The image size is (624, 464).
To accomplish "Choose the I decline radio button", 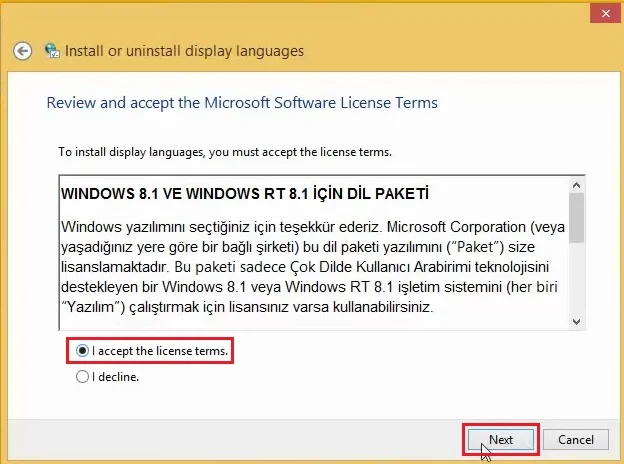I will point(82,376).
